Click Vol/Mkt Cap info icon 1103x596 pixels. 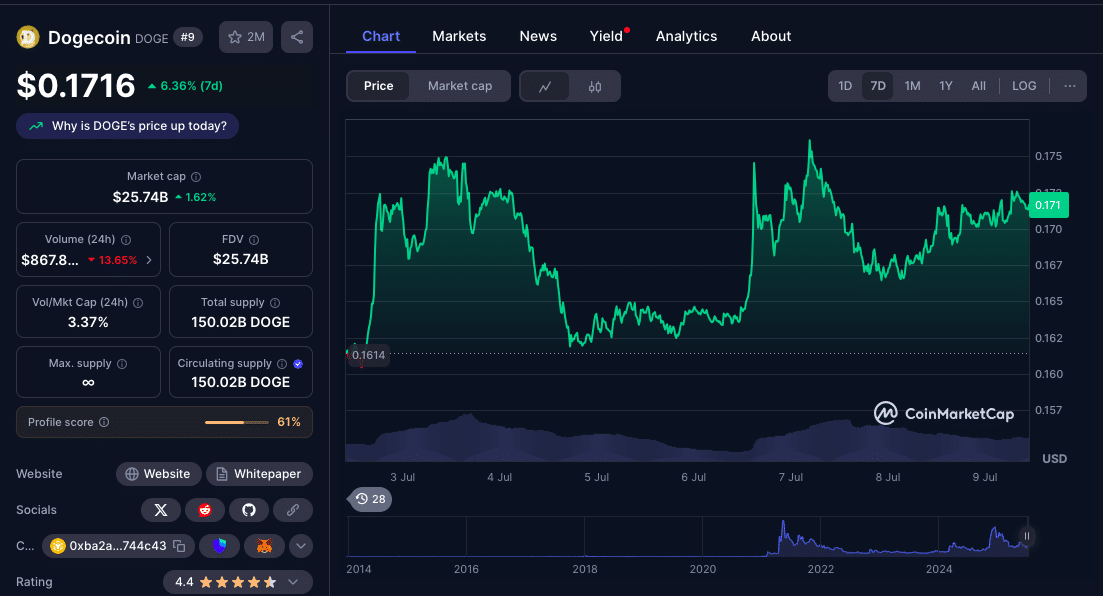pyautogui.click(x=138, y=303)
